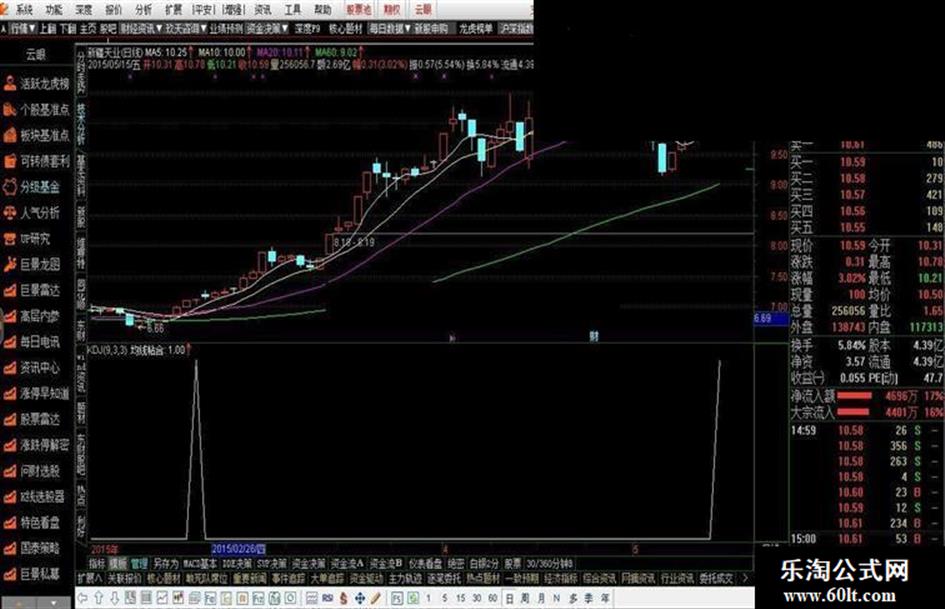Expand the sidebar bottom down-arrow button

54,602
